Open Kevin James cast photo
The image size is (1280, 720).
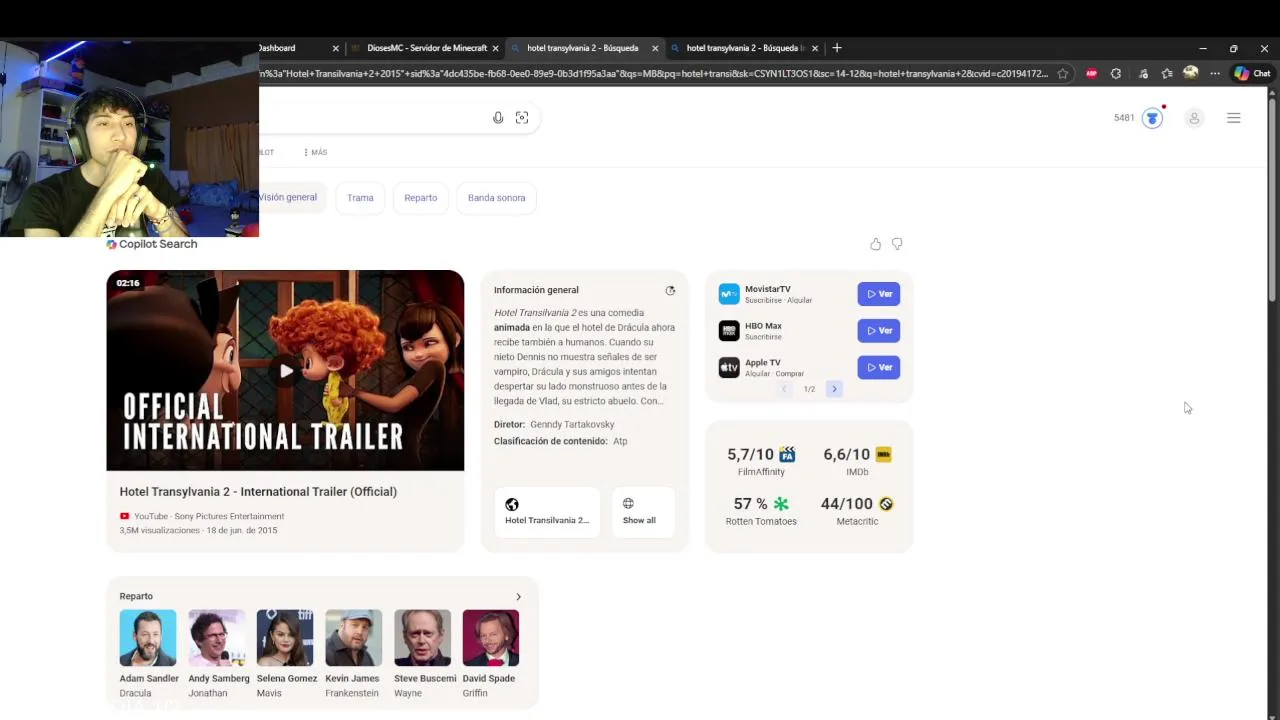(353, 638)
